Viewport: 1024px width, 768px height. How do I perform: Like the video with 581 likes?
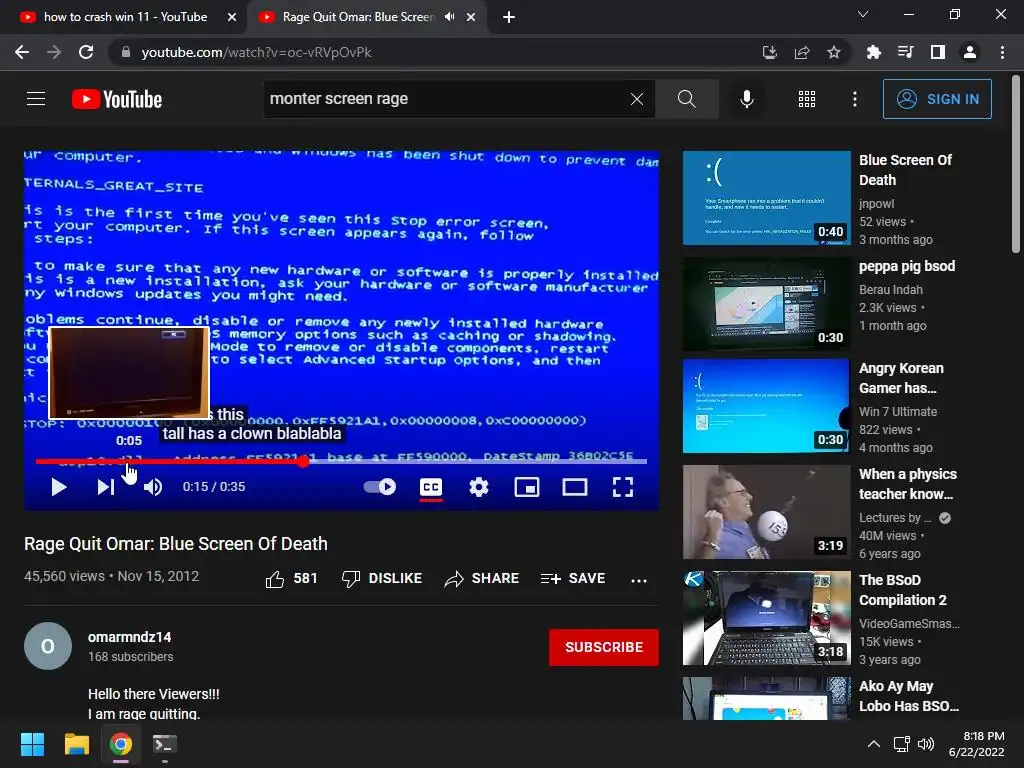point(291,579)
